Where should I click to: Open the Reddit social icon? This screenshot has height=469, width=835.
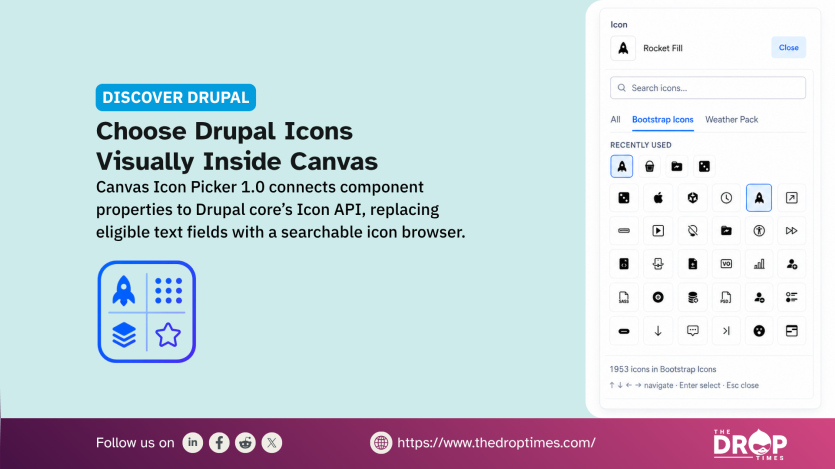point(245,442)
